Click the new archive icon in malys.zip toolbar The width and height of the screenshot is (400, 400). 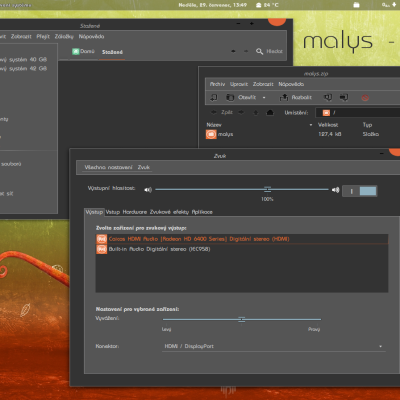click(x=214, y=97)
